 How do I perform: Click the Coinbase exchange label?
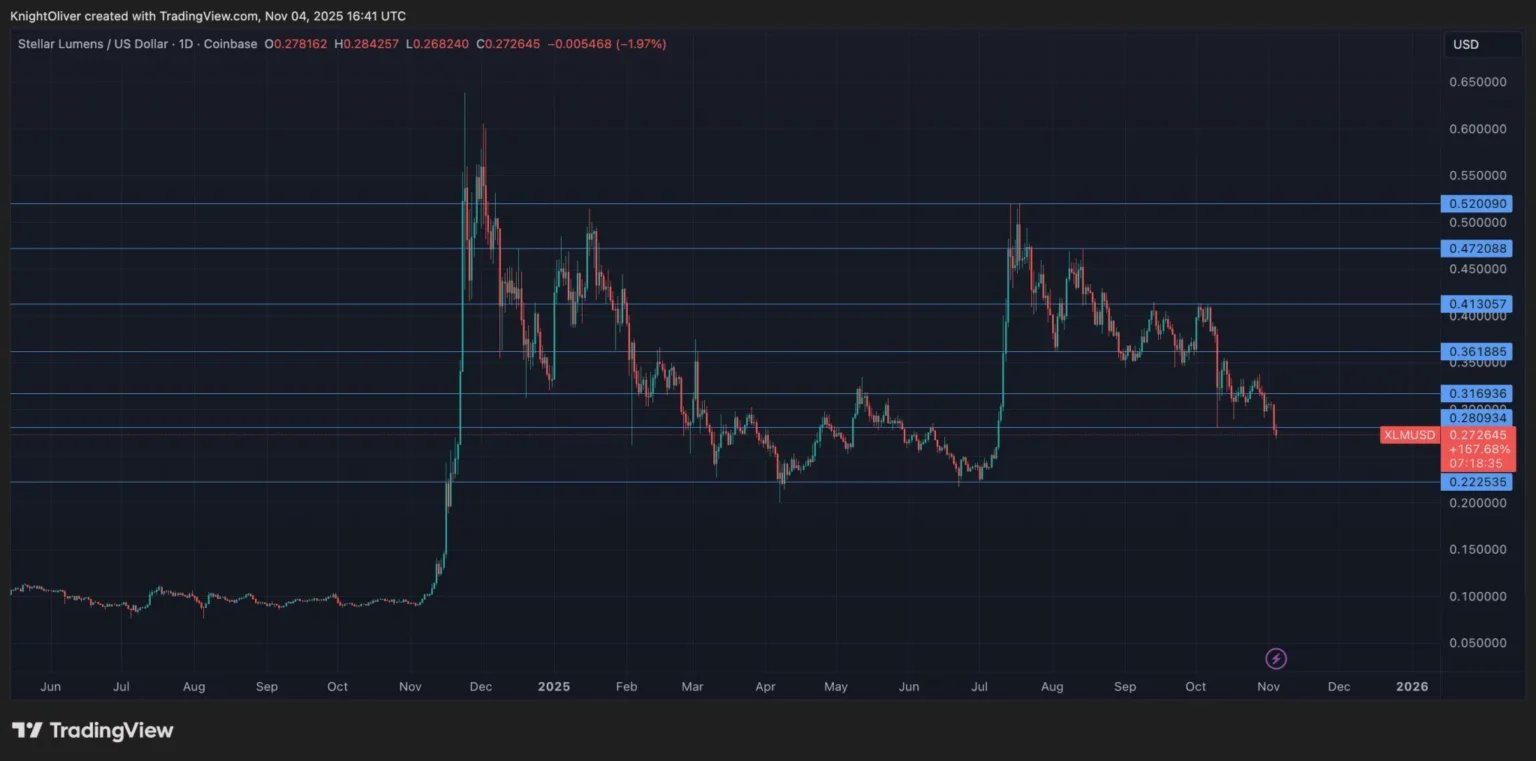(230, 44)
